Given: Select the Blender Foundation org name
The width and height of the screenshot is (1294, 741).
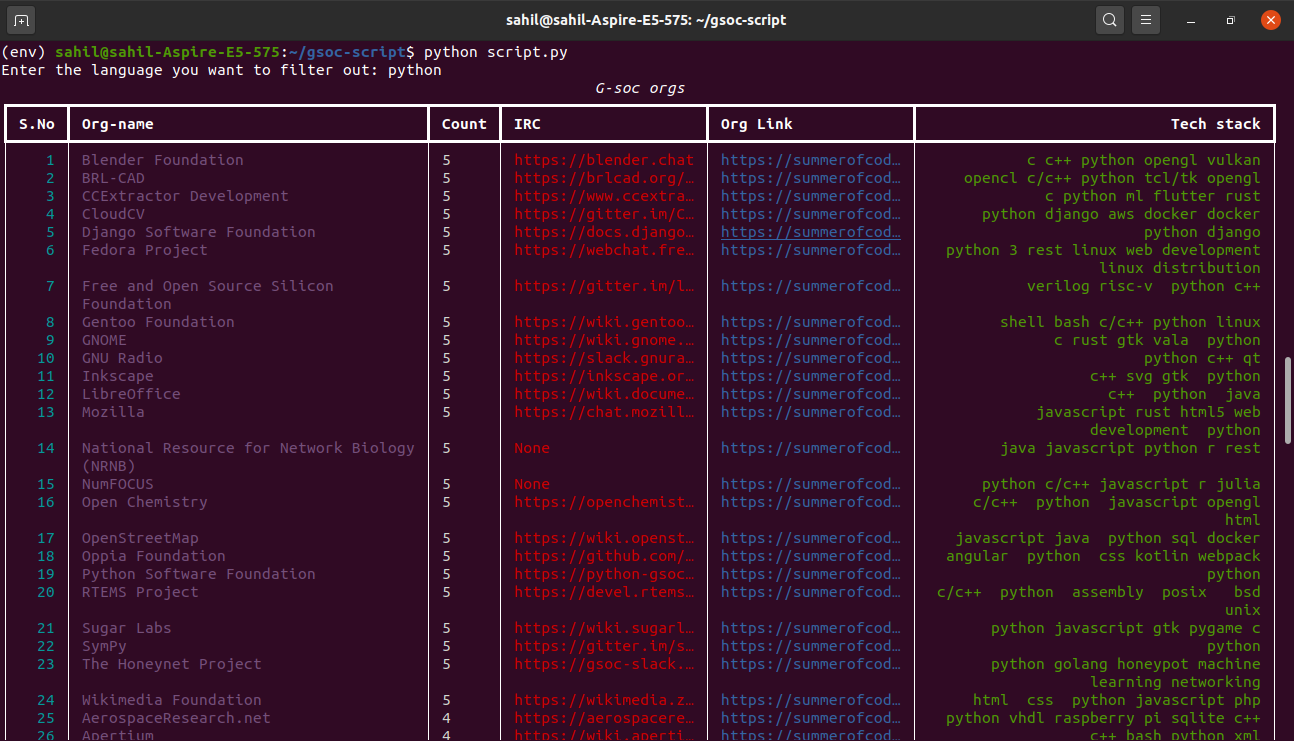Looking at the screenshot, I should point(163,160).
